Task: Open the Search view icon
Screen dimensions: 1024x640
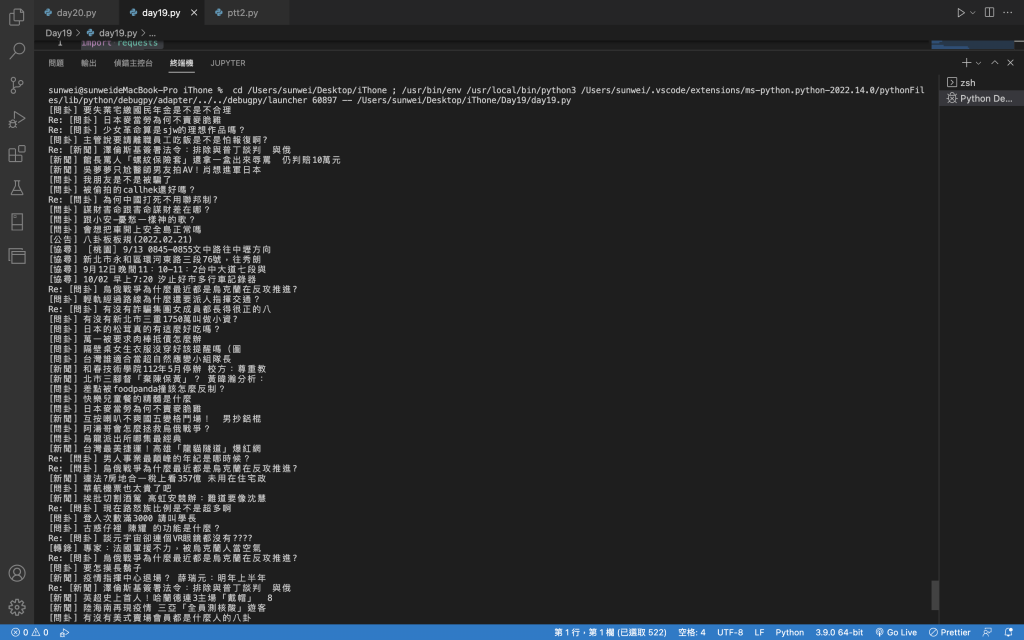Action: coord(17,51)
